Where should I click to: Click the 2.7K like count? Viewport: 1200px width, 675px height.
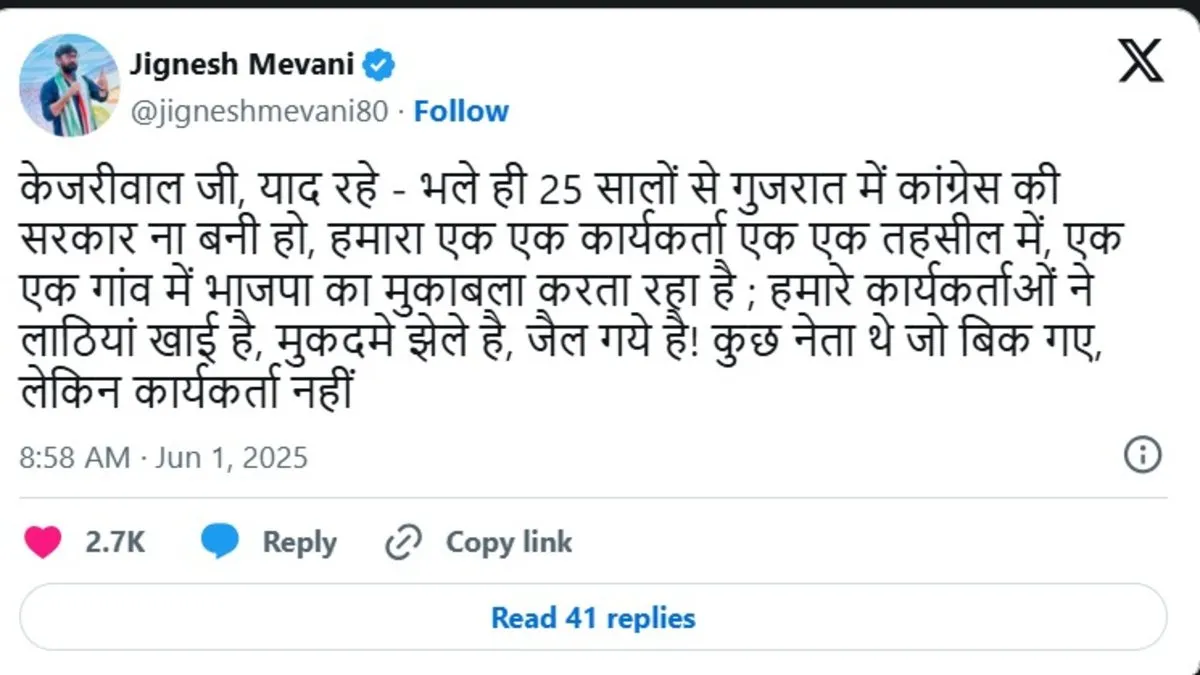coord(113,541)
